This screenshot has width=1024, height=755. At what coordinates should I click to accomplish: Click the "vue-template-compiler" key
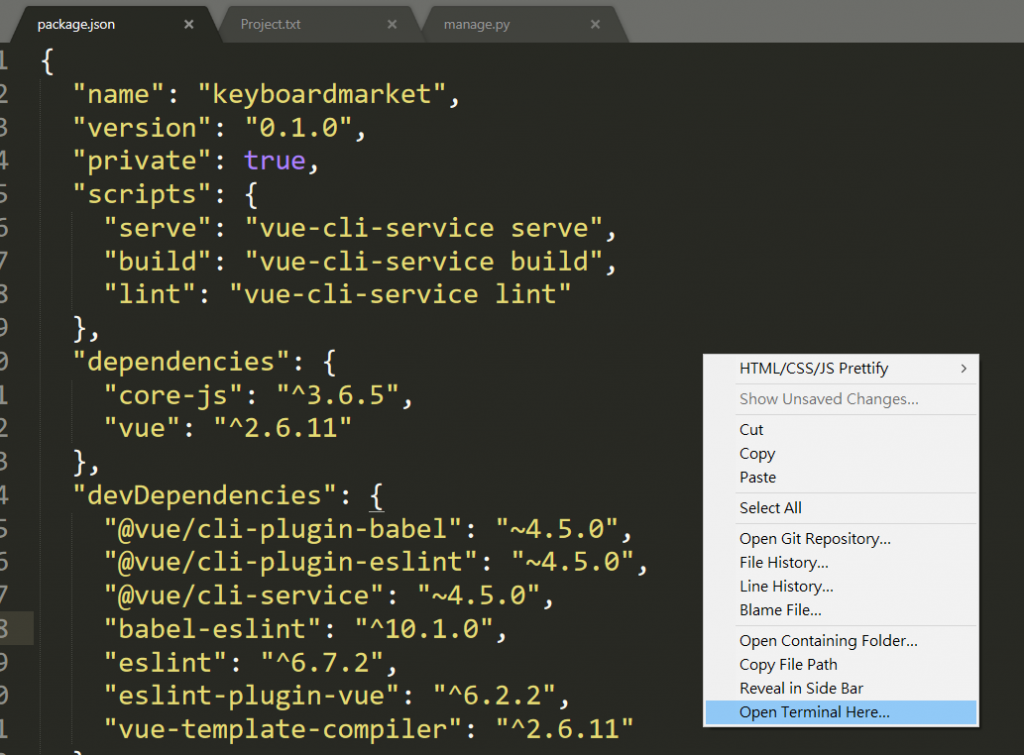283,729
